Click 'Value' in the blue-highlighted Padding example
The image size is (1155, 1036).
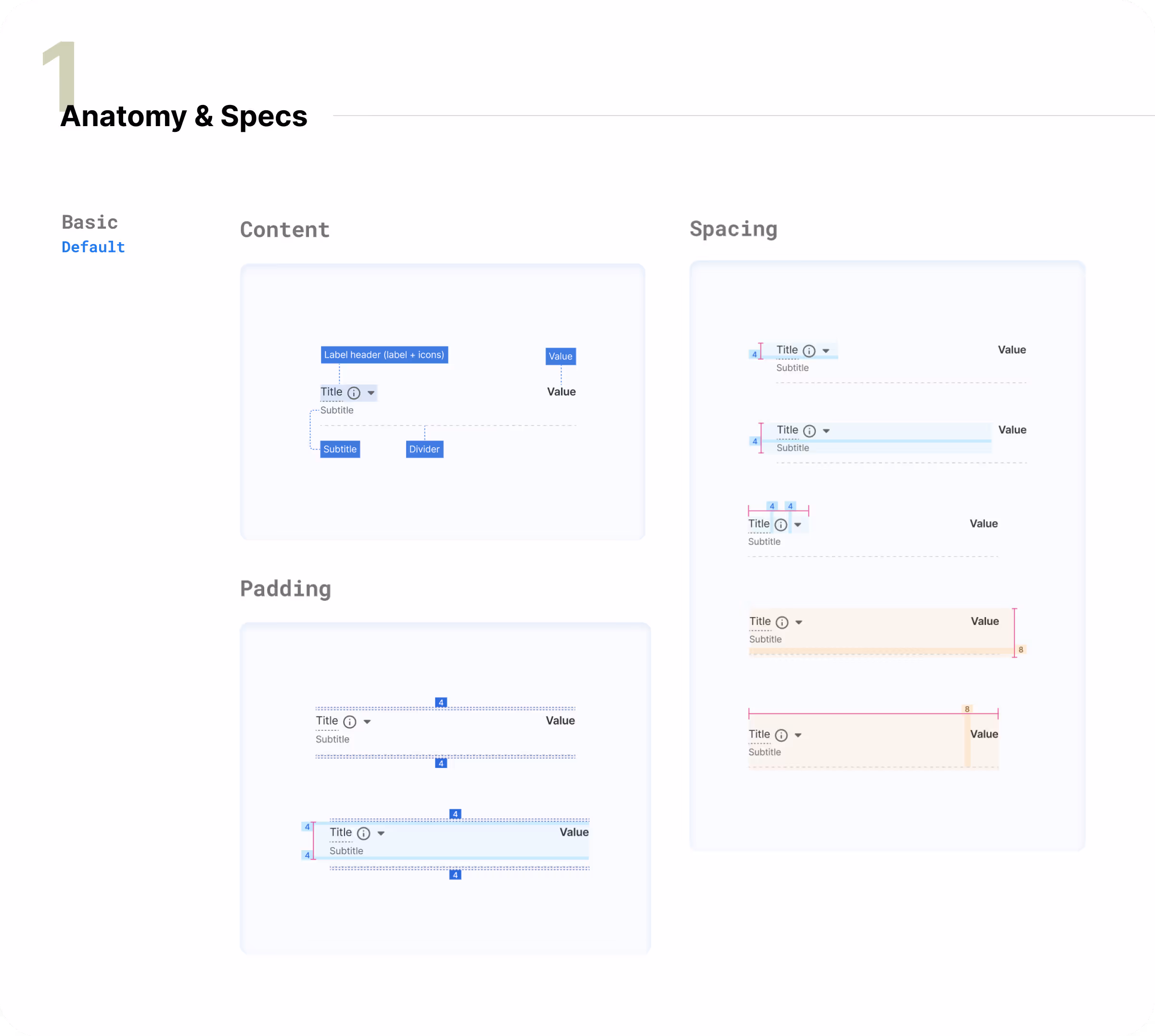[574, 832]
